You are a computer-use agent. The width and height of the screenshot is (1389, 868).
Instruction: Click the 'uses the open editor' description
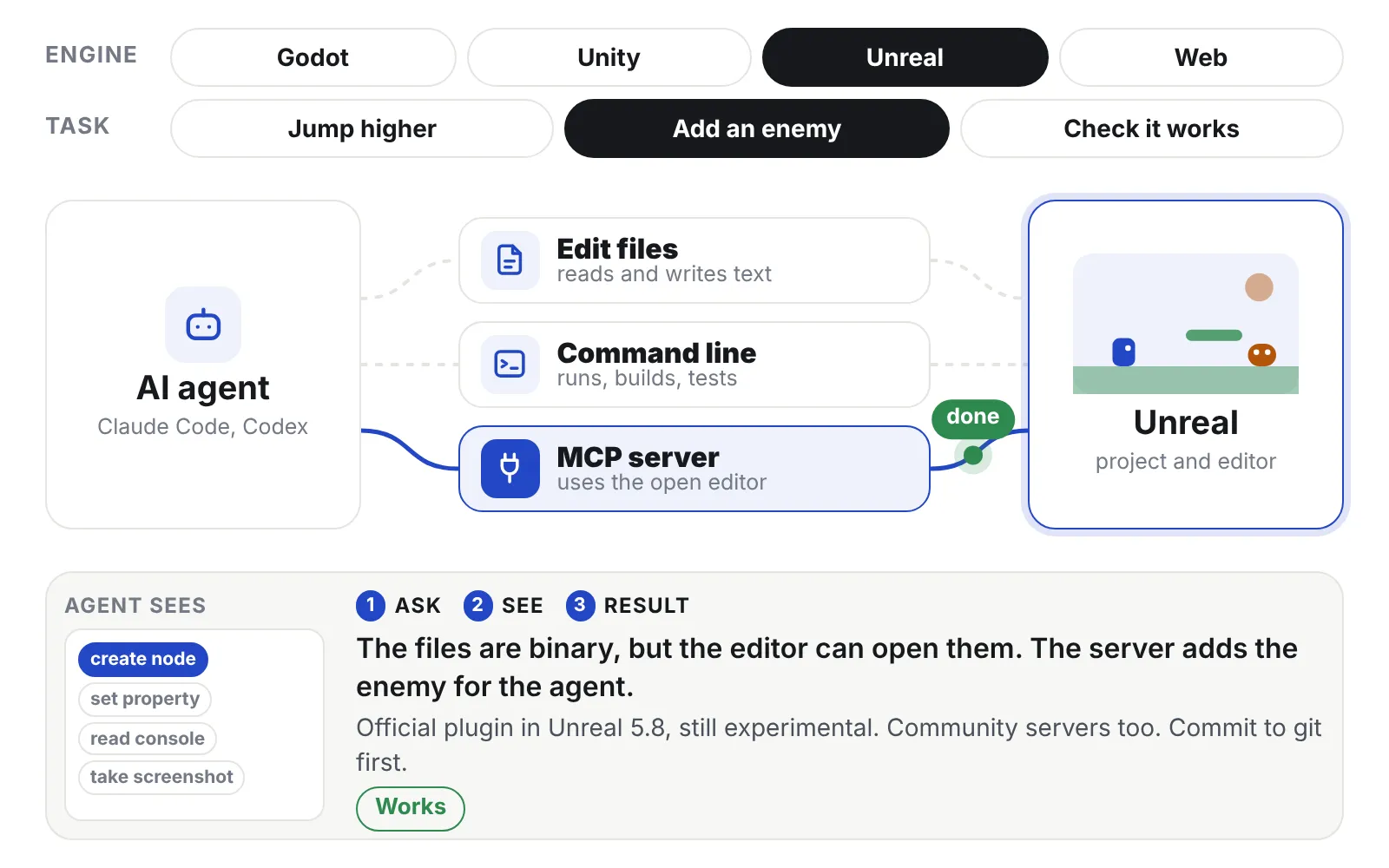(662, 483)
